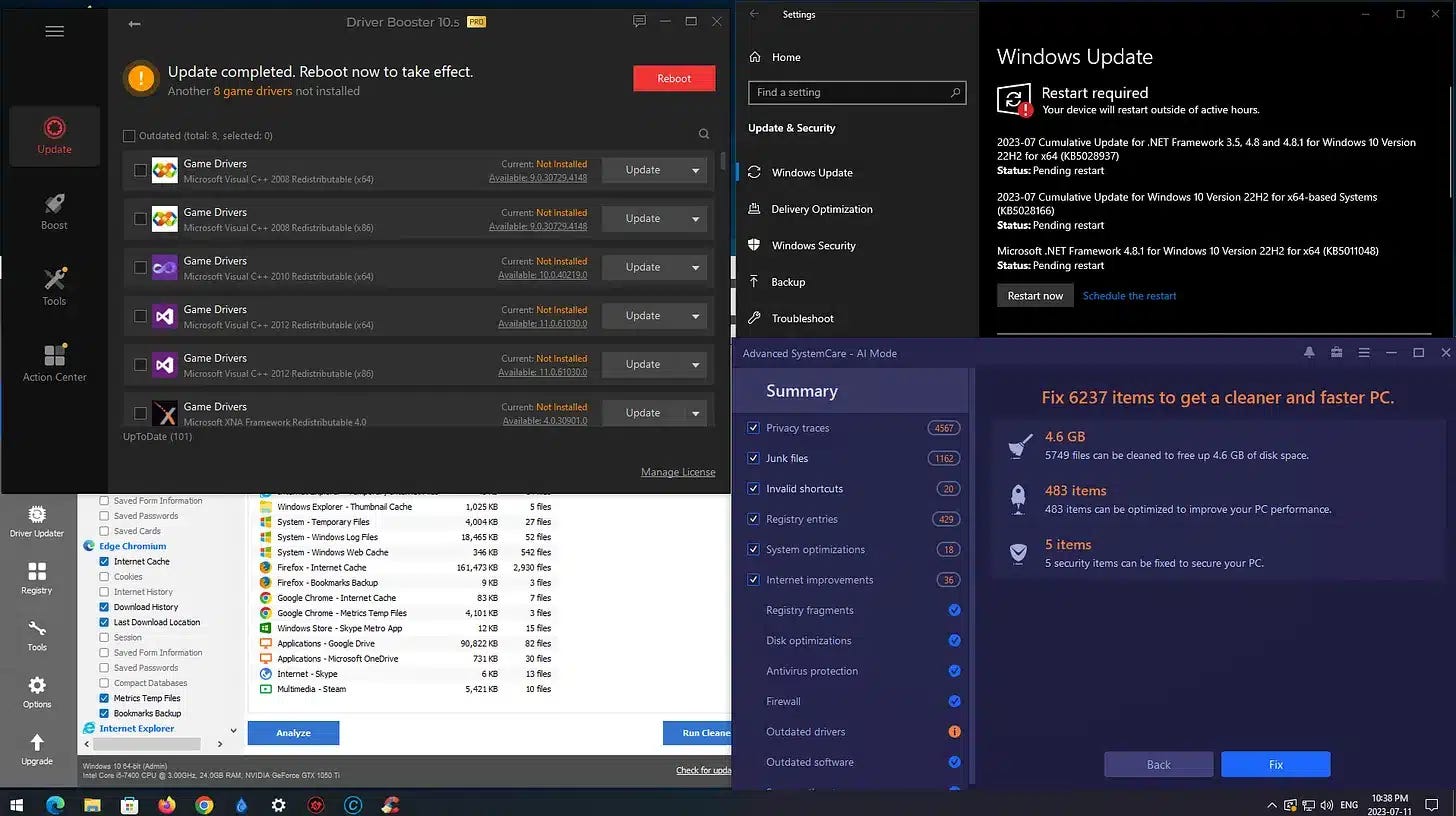
Task: Open CCleaner taskbar icon
Action: point(391,804)
